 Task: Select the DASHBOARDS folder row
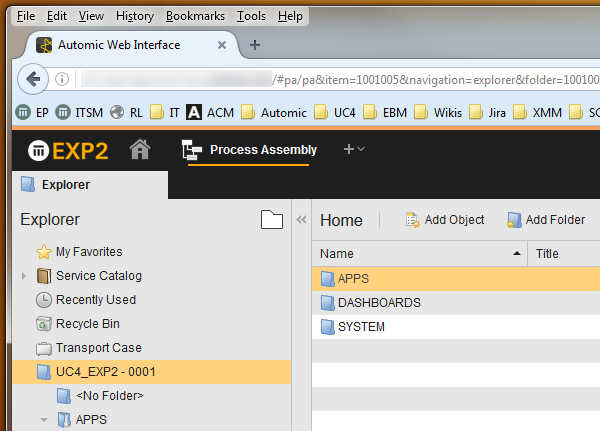click(456, 303)
